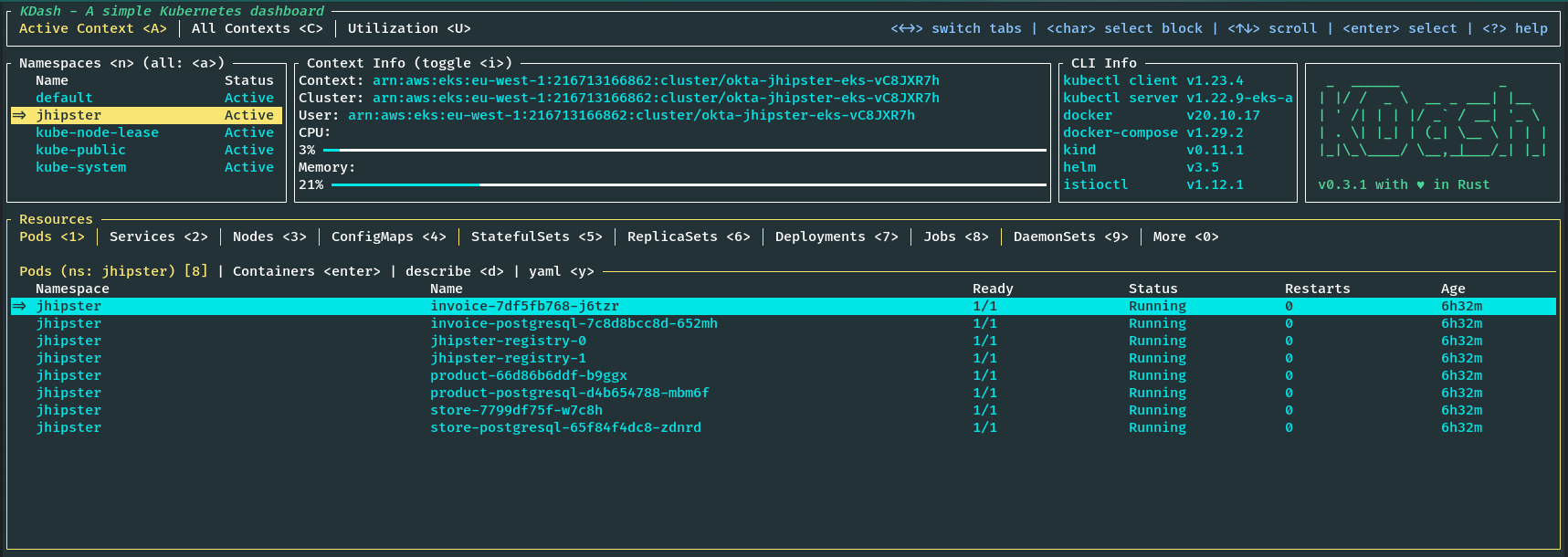The image size is (1568, 557).
Task: Switch to the Nodes resource tab
Action: pyautogui.click(x=268, y=236)
